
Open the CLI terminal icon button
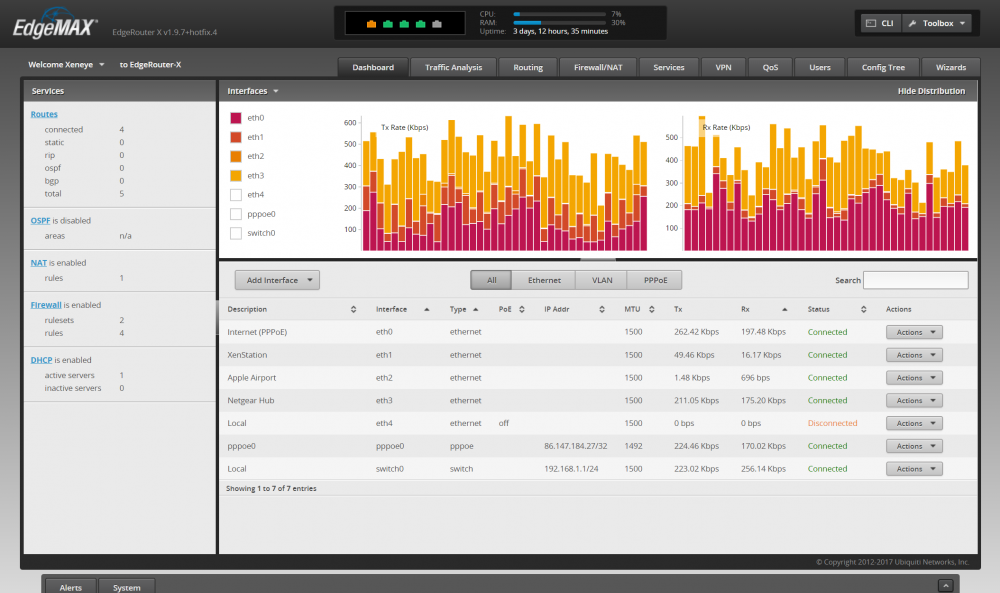pyautogui.click(x=879, y=24)
